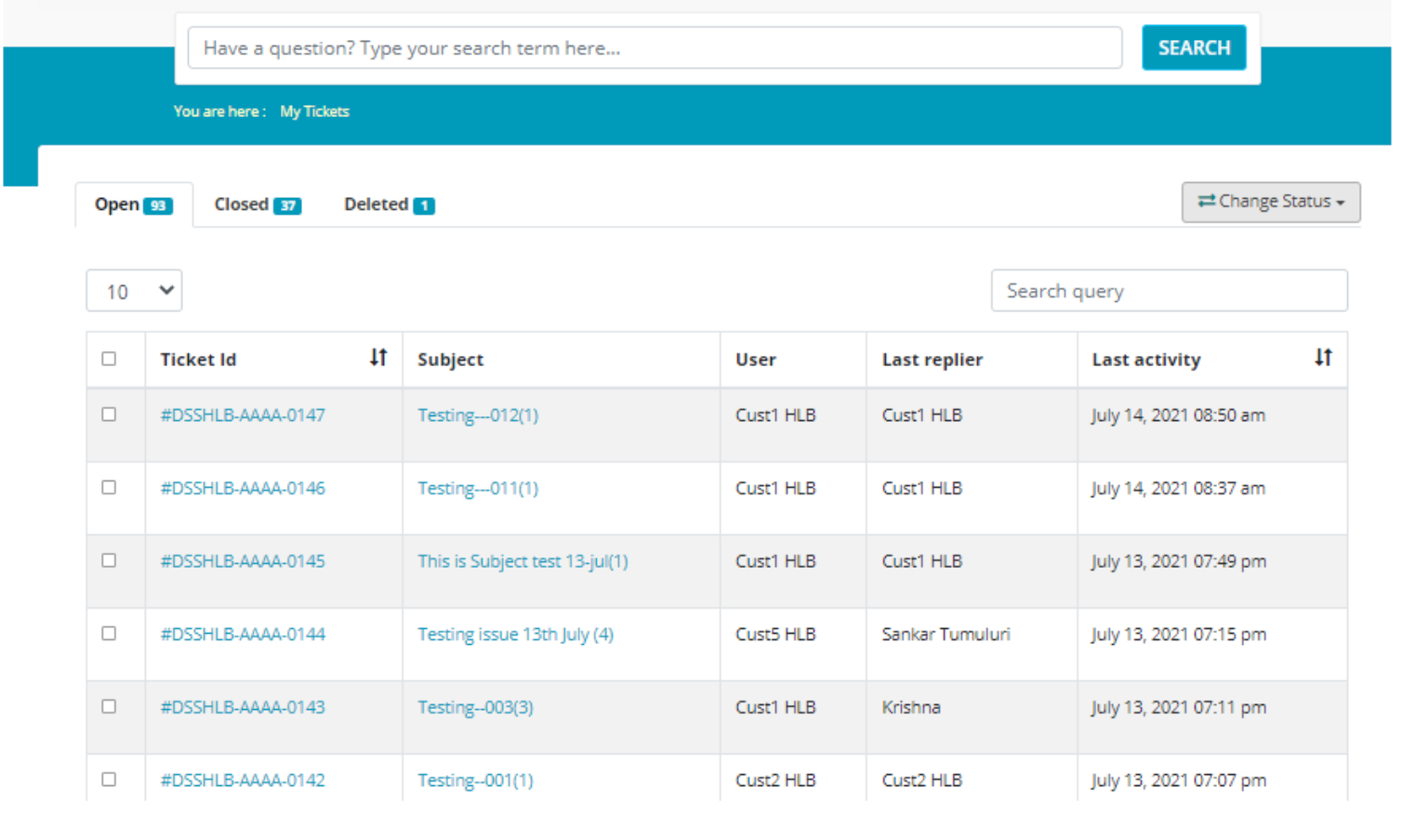Focus the 'Have a question?' search box
The width and height of the screenshot is (1402, 840).
click(654, 48)
